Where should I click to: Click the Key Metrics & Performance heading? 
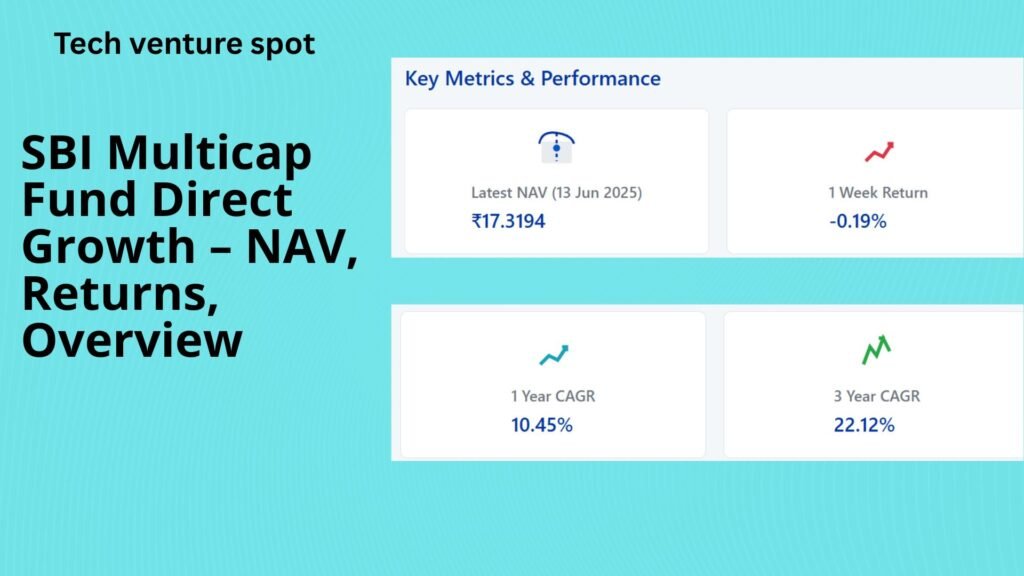pos(533,78)
